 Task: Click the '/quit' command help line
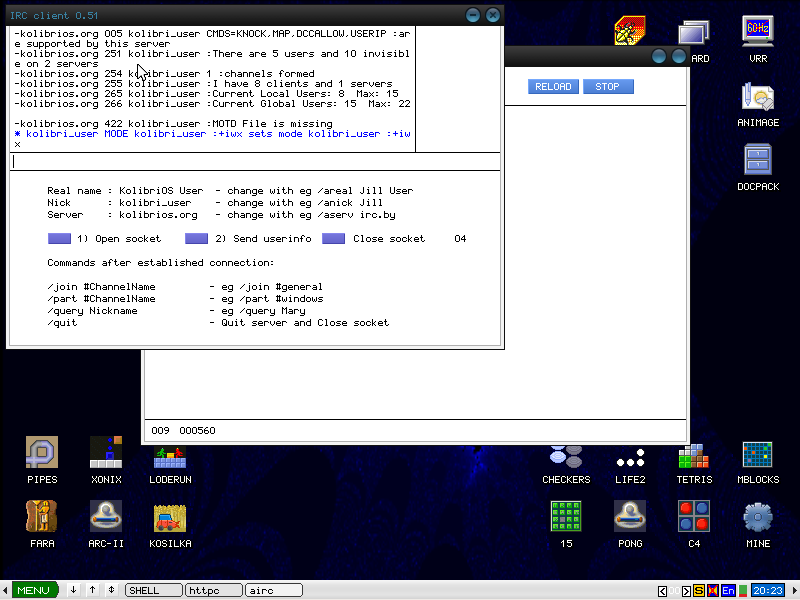click(x=218, y=323)
